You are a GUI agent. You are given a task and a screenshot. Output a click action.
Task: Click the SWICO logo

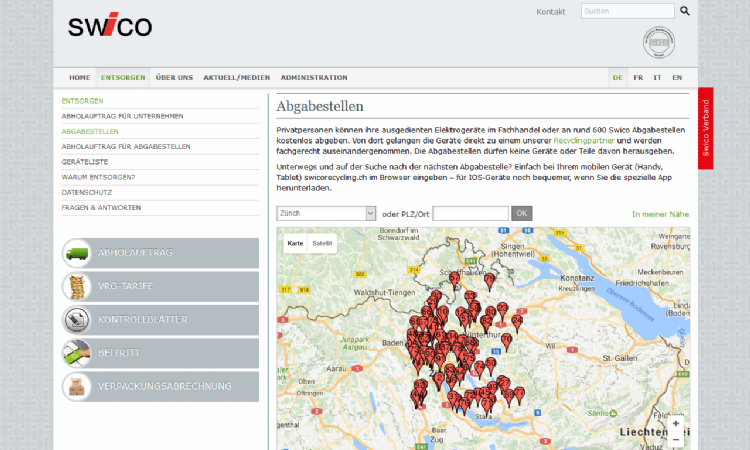click(x=110, y=27)
